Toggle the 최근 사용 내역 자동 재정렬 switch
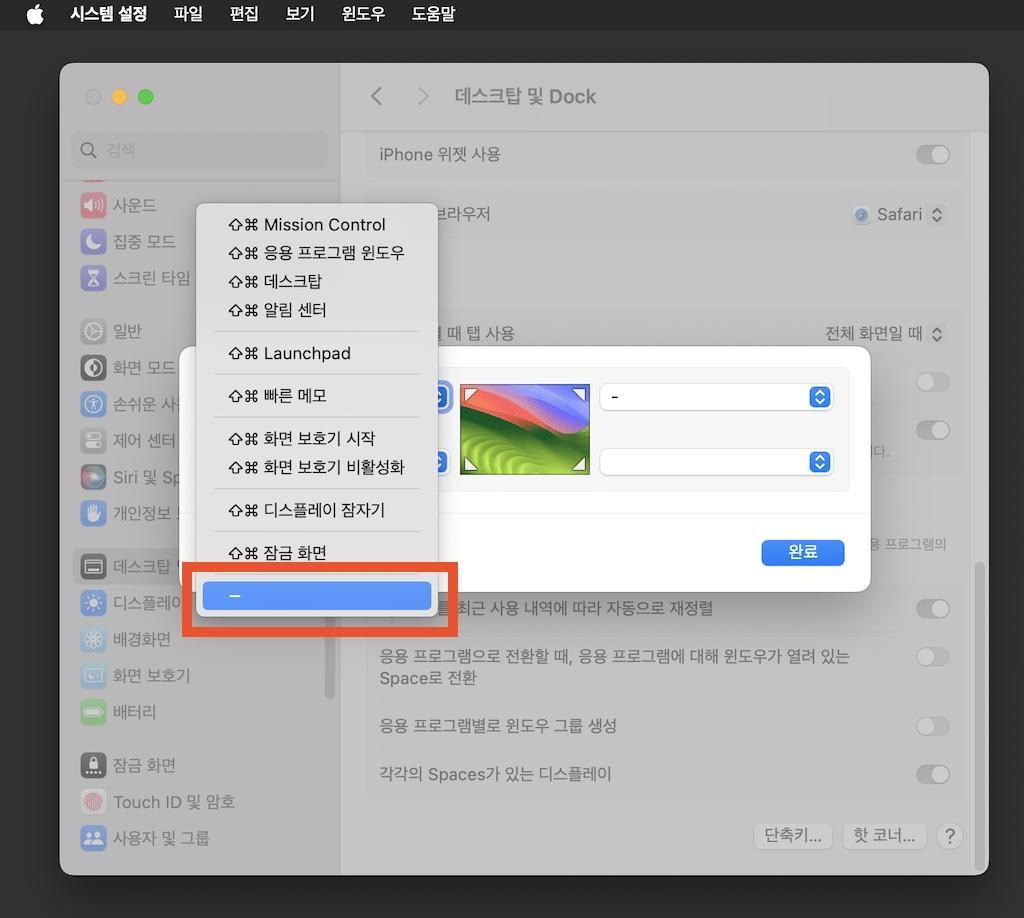Image resolution: width=1024 pixels, height=918 pixels. click(x=933, y=609)
